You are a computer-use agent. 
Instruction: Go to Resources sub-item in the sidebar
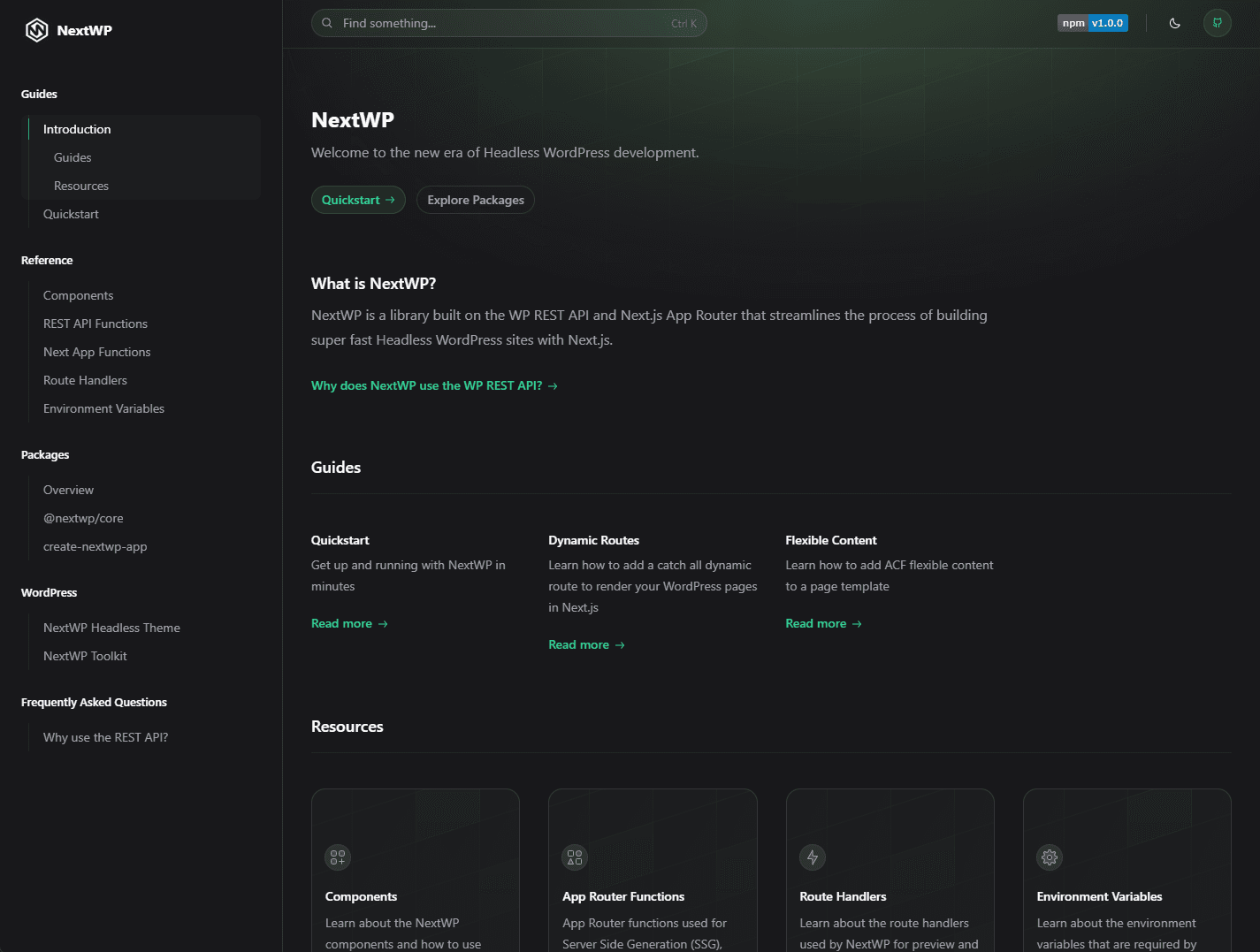(x=81, y=187)
